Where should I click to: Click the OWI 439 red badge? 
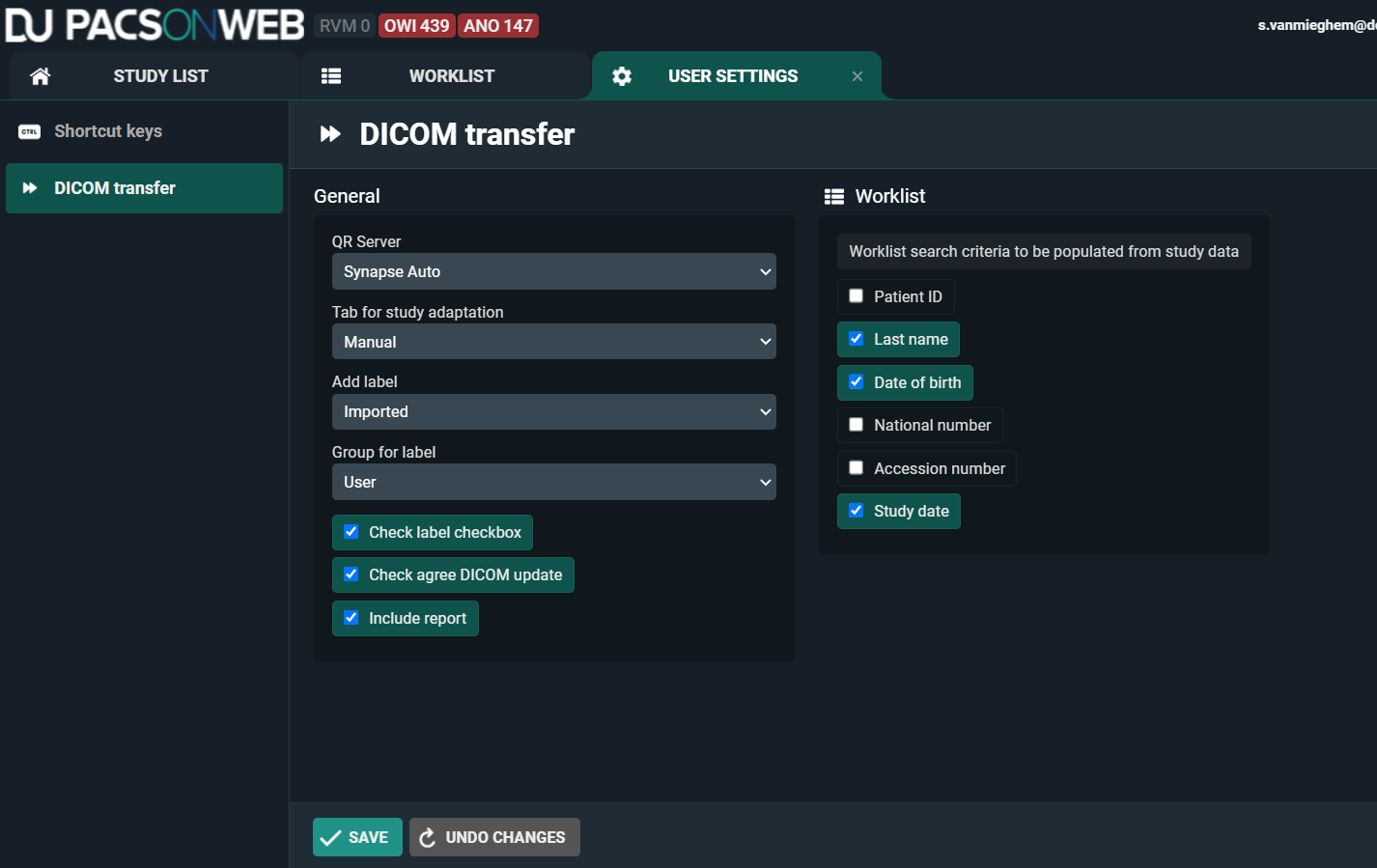pyautogui.click(x=416, y=26)
